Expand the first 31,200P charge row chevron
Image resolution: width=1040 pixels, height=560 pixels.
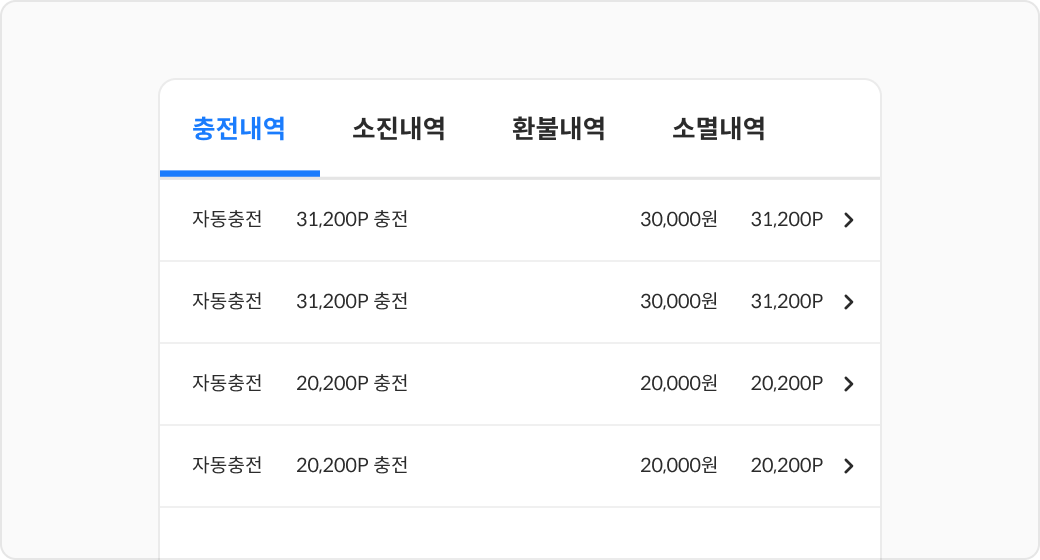point(849,220)
